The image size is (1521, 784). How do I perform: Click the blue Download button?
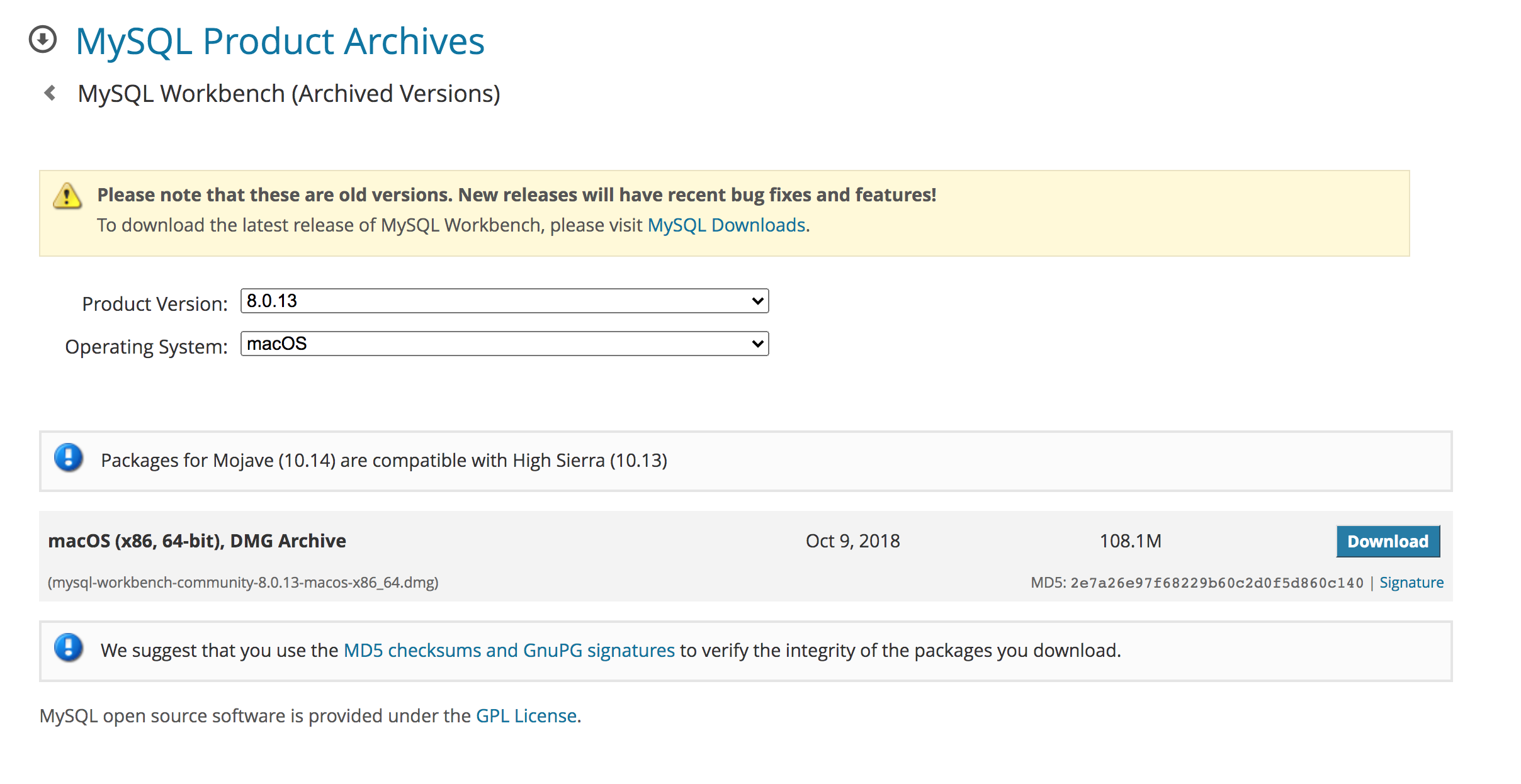point(1388,541)
